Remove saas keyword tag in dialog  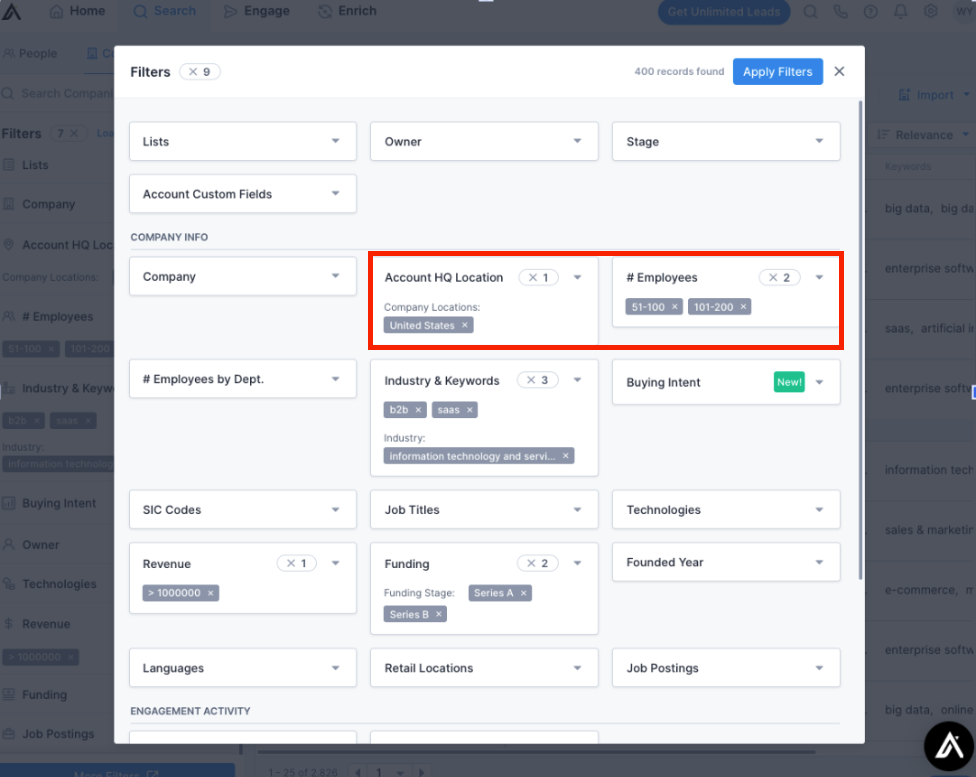(x=470, y=410)
